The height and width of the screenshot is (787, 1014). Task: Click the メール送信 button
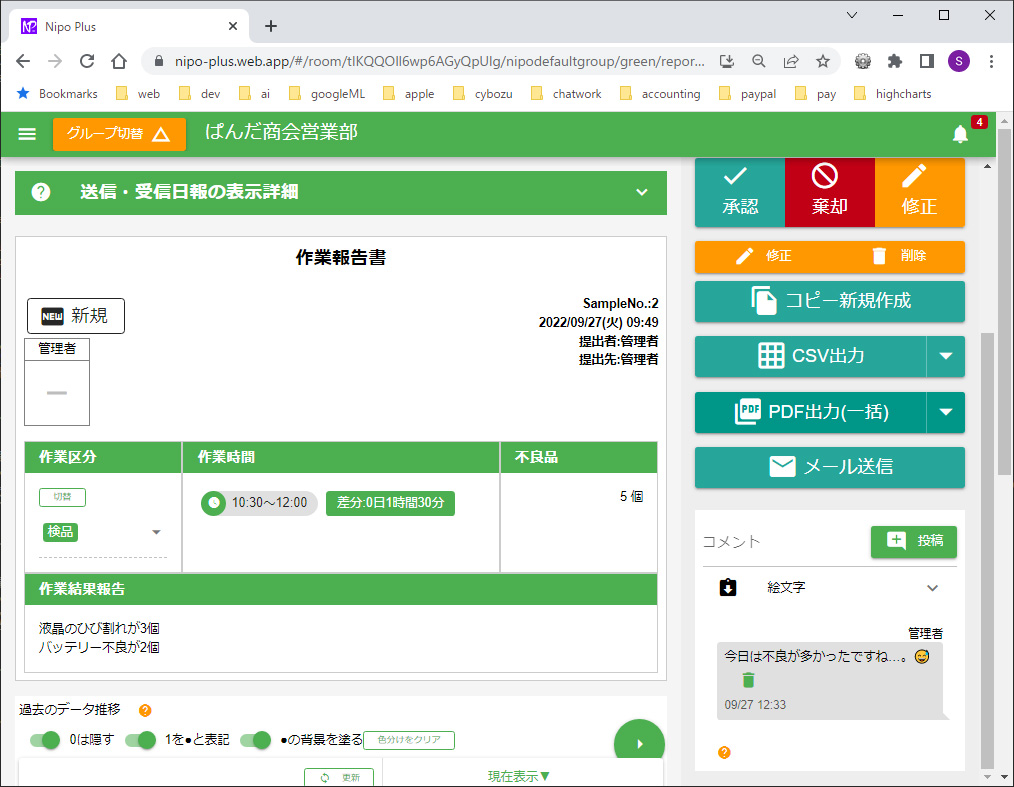click(829, 467)
